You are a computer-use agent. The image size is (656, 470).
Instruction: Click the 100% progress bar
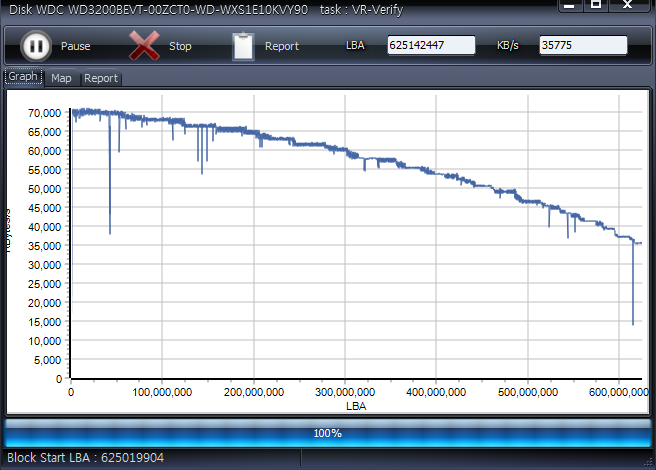click(327, 433)
